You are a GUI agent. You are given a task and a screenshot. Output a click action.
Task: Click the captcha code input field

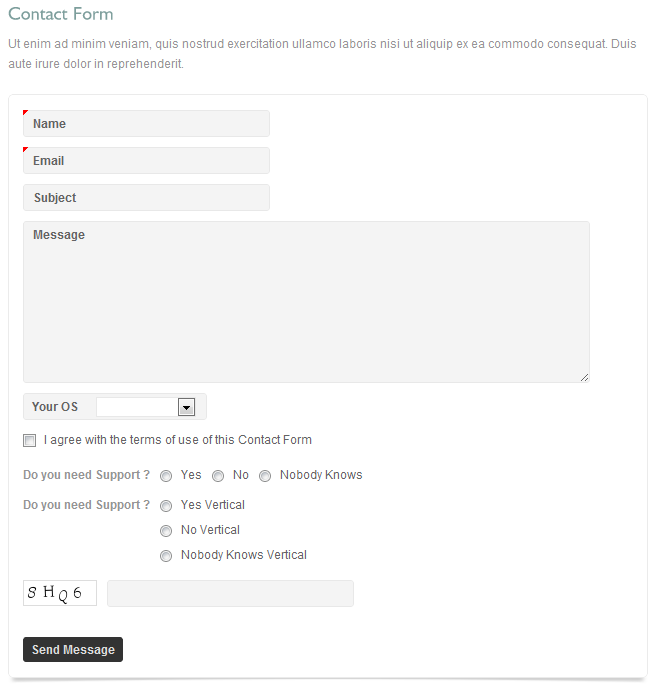pos(230,593)
